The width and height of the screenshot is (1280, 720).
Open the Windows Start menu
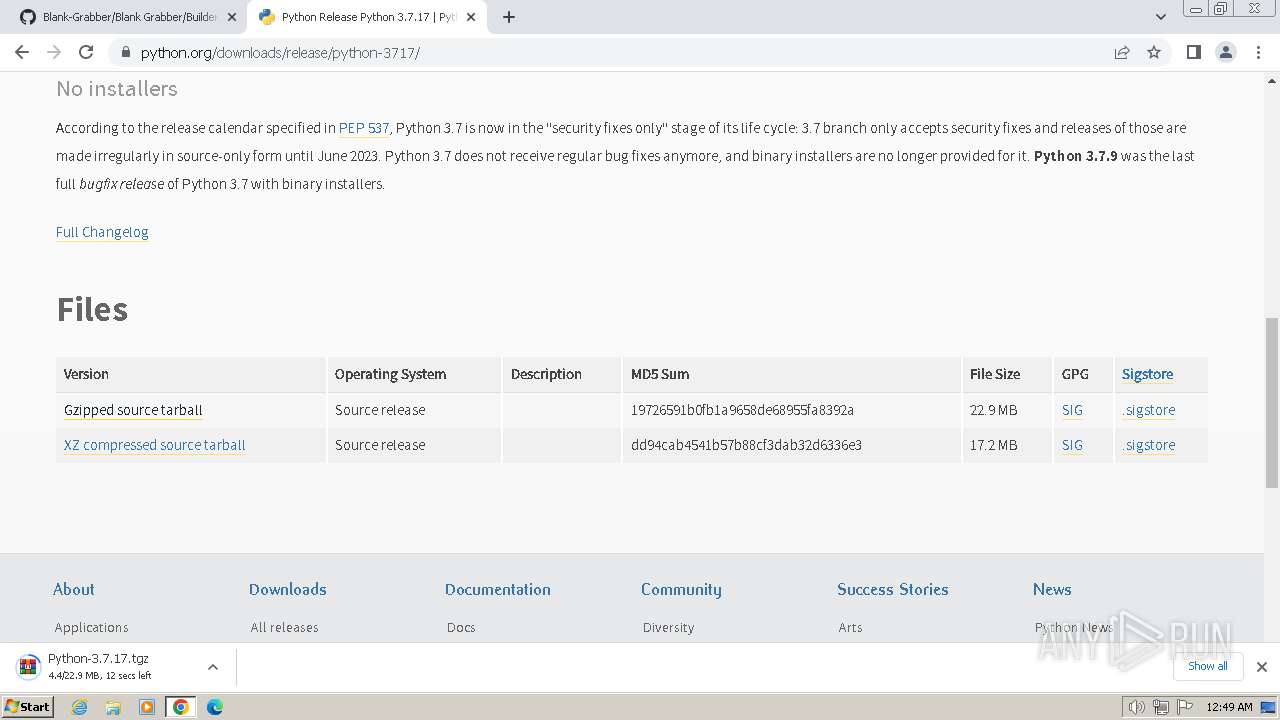click(x=27, y=706)
